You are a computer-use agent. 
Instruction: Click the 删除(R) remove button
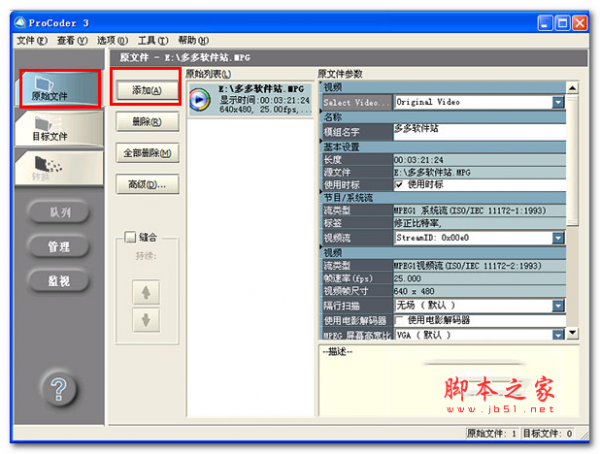click(x=147, y=122)
